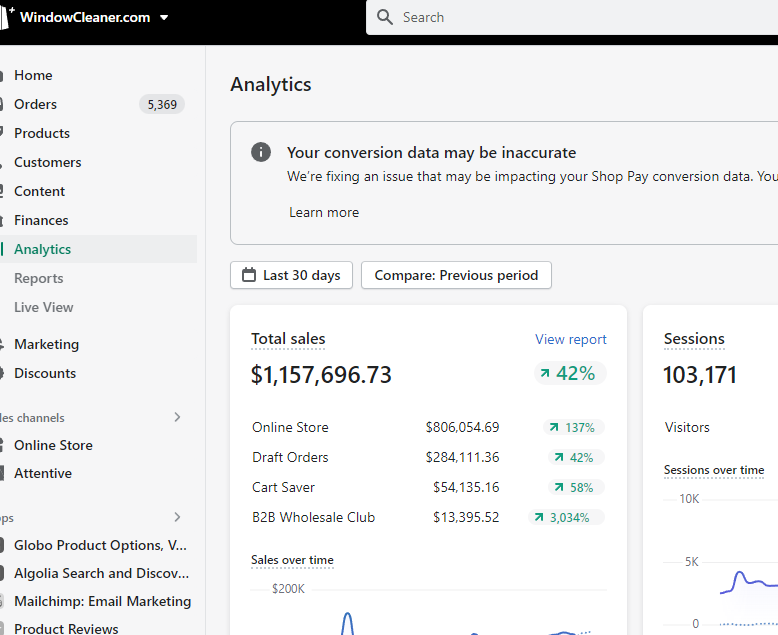
Task: Open Compare: Previous period selector
Action: 456,275
